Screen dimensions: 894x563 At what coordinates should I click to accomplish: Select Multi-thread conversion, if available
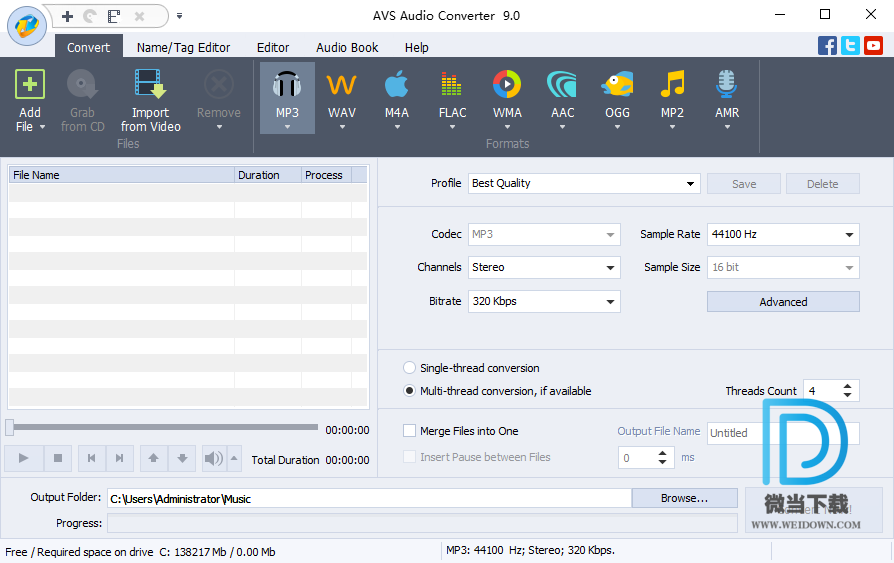tap(409, 391)
